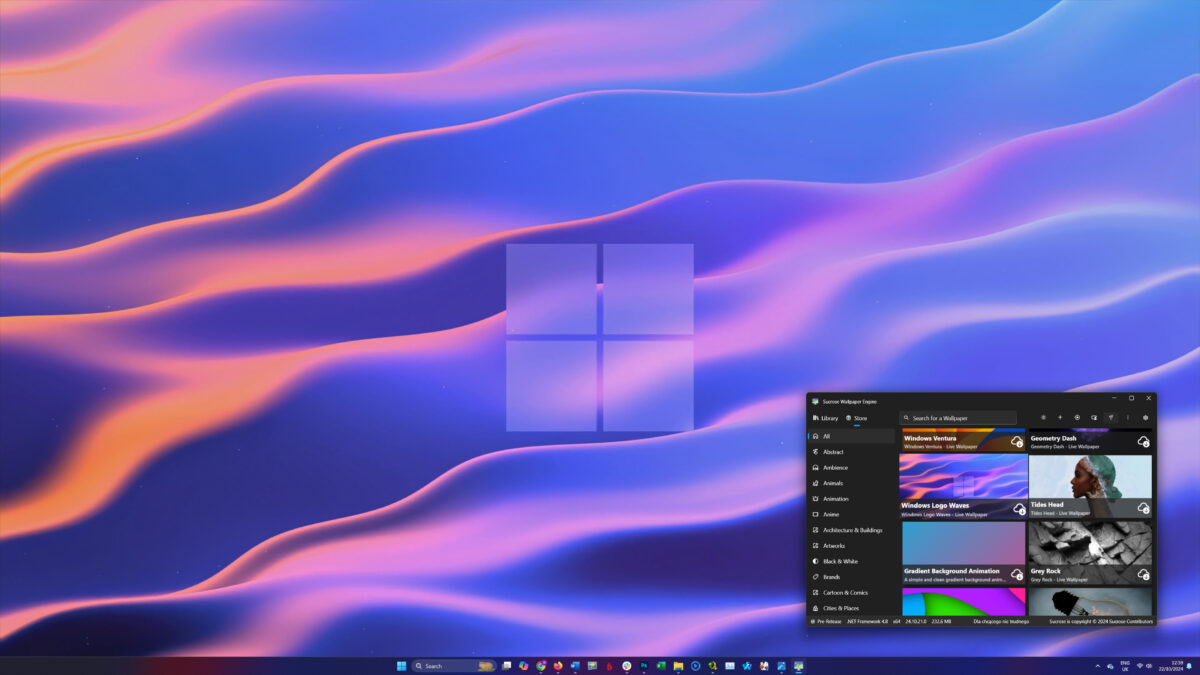
Task: Switch to the Library tab
Action: point(828,418)
